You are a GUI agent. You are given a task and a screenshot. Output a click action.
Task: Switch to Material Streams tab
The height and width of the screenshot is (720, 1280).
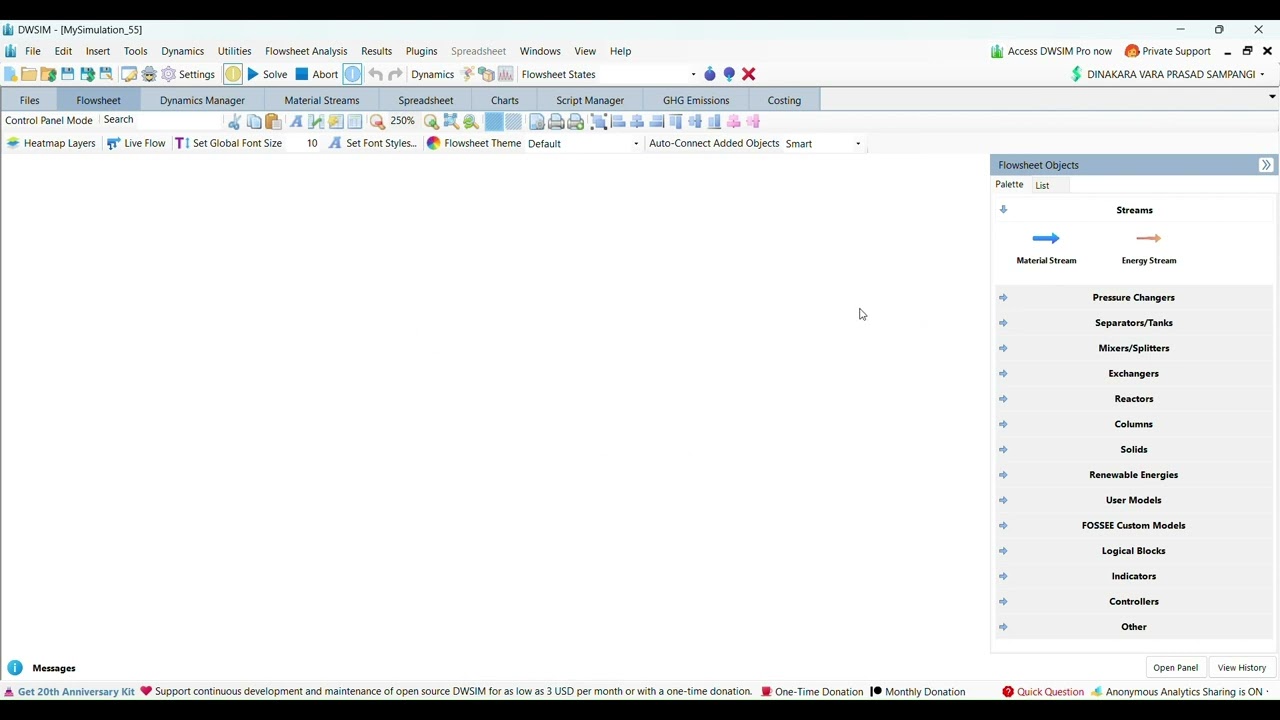pos(322,100)
